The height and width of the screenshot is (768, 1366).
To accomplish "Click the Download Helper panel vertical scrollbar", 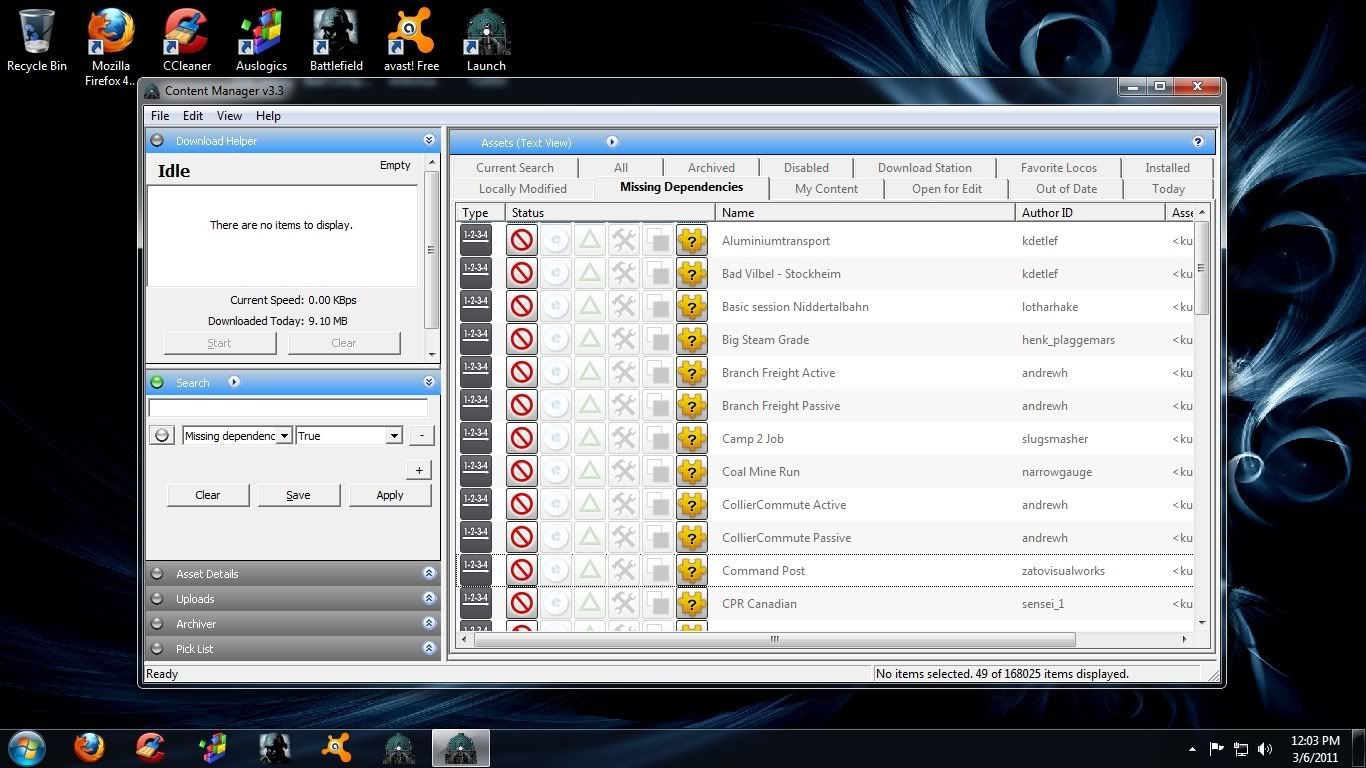I will (x=432, y=250).
